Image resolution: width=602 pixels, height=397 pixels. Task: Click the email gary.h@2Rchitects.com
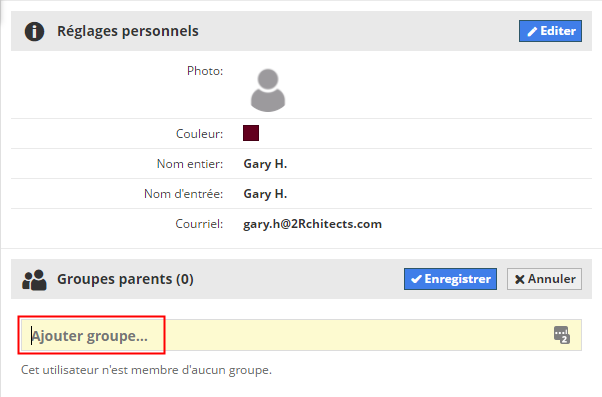[x=313, y=224]
